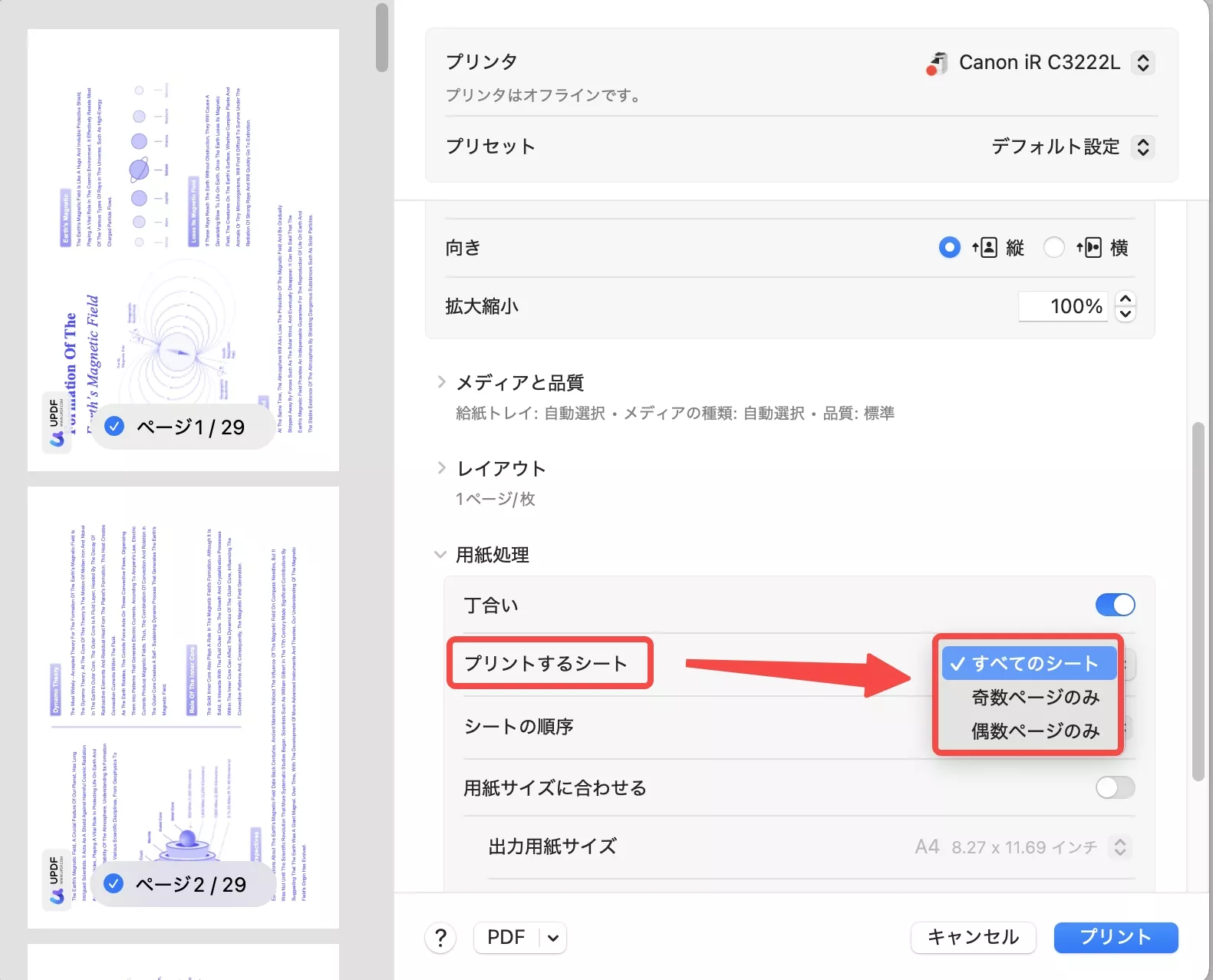The width and height of the screenshot is (1213, 980).
Task: Choose すべてのシート from the menu
Action: coord(1029,663)
